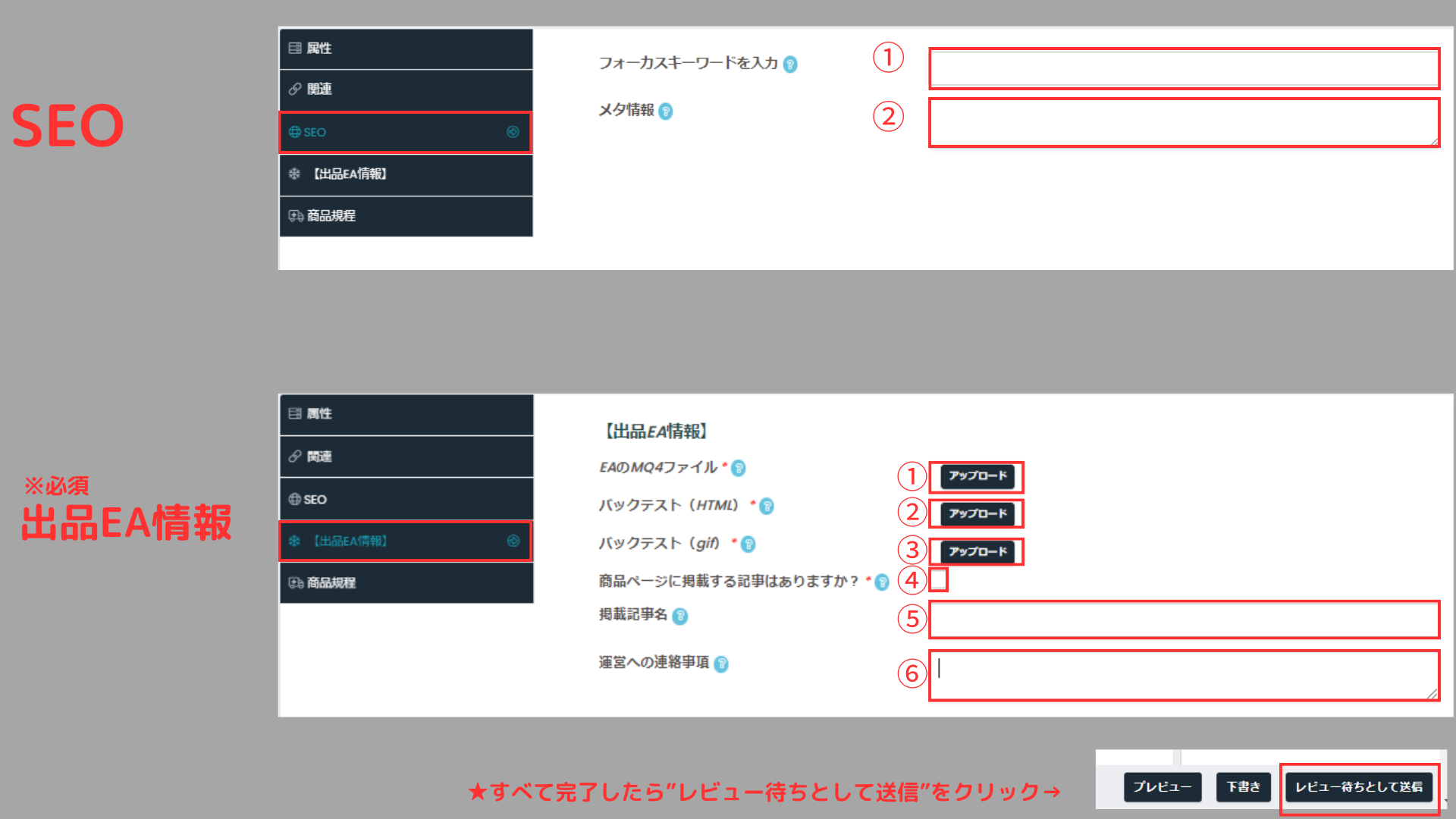This screenshot has height=819, width=1456.
Task: Click into the メタ情報 text area
Action: click(x=1184, y=122)
